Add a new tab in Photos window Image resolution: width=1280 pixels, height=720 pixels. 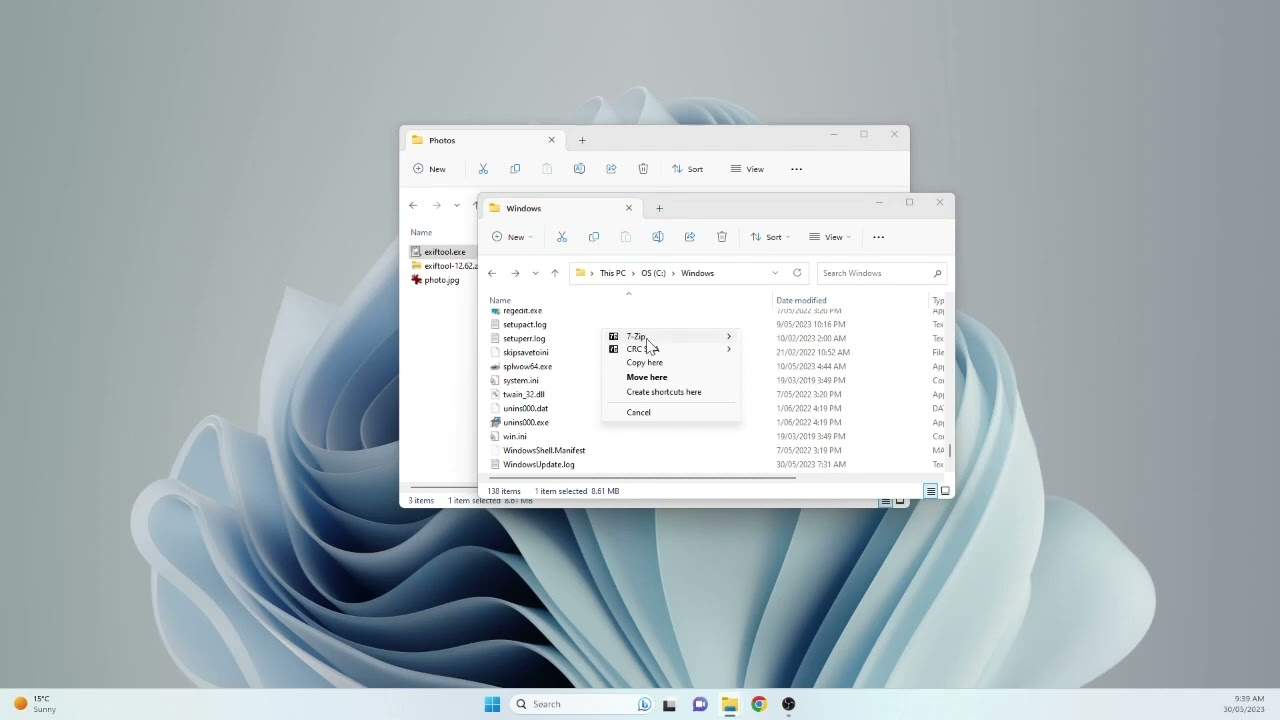point(582,140)
